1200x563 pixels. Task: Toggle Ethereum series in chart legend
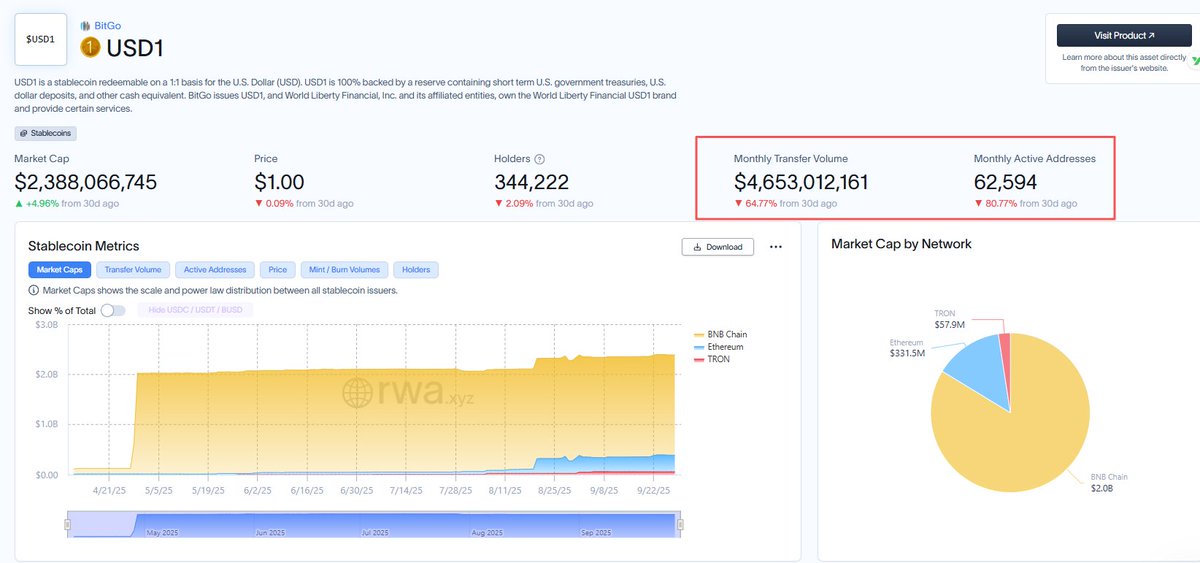(x=718, y=347)
